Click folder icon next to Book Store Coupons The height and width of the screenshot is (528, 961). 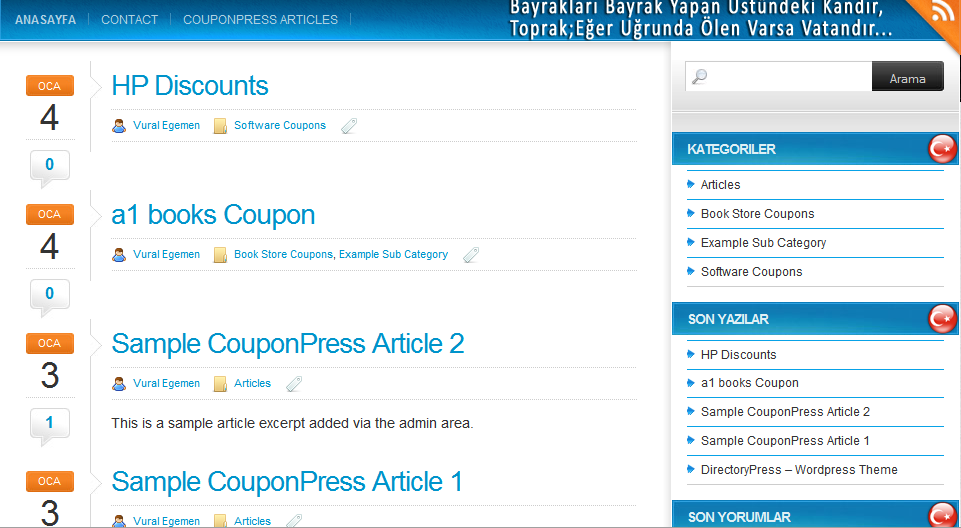pyautogui.click(x=220, y=255)
